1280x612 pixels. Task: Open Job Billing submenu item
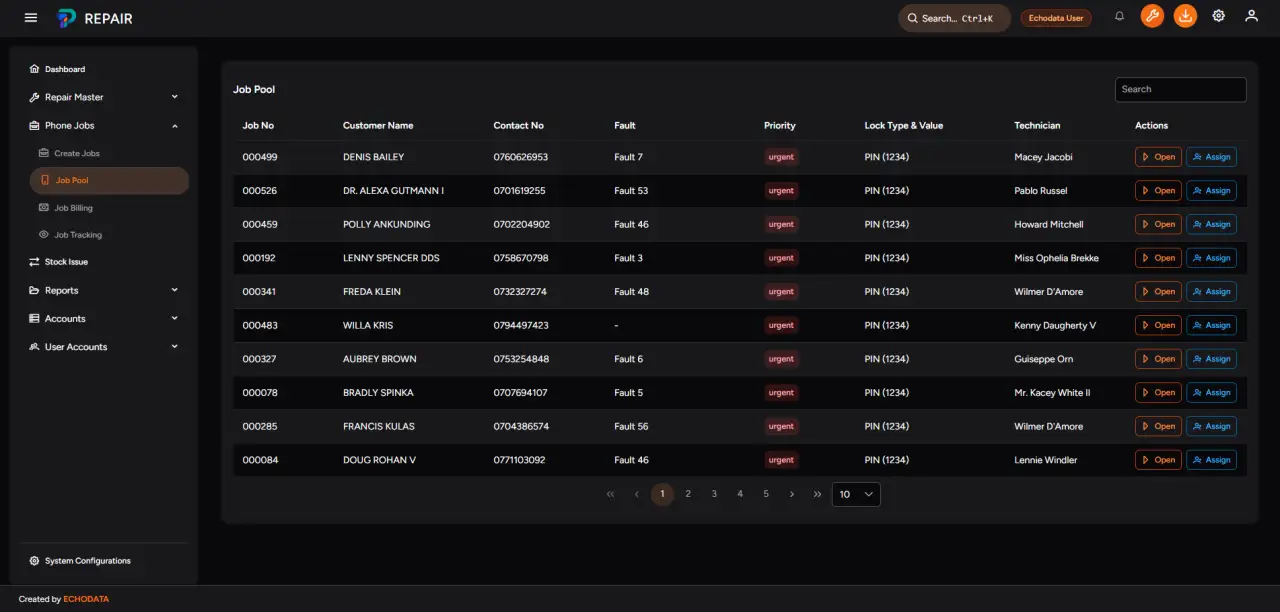[109, 208]
